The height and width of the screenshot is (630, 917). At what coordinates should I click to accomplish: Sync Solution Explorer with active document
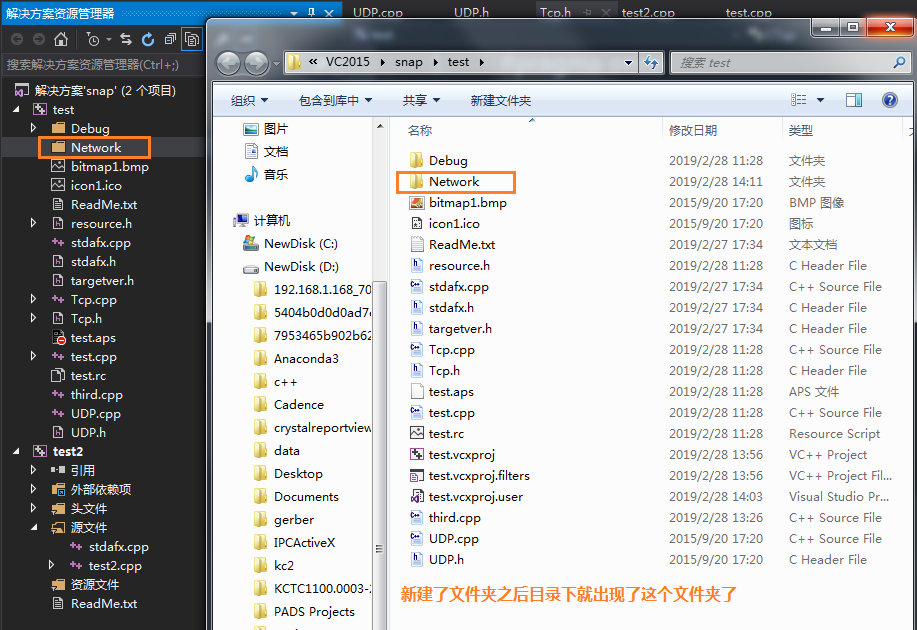click(x=125, y=40)
